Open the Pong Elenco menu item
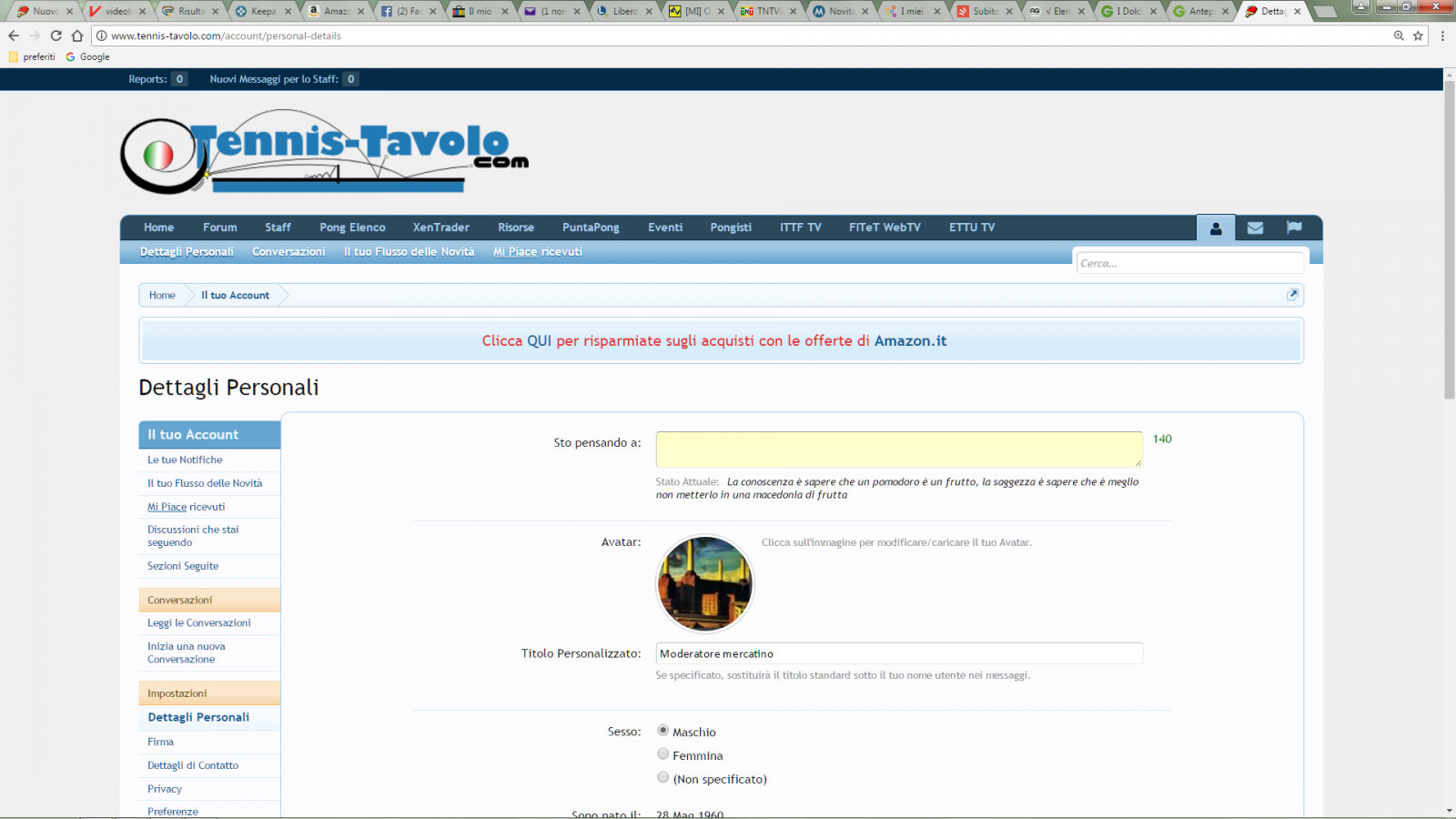 (x=352, y=227)
